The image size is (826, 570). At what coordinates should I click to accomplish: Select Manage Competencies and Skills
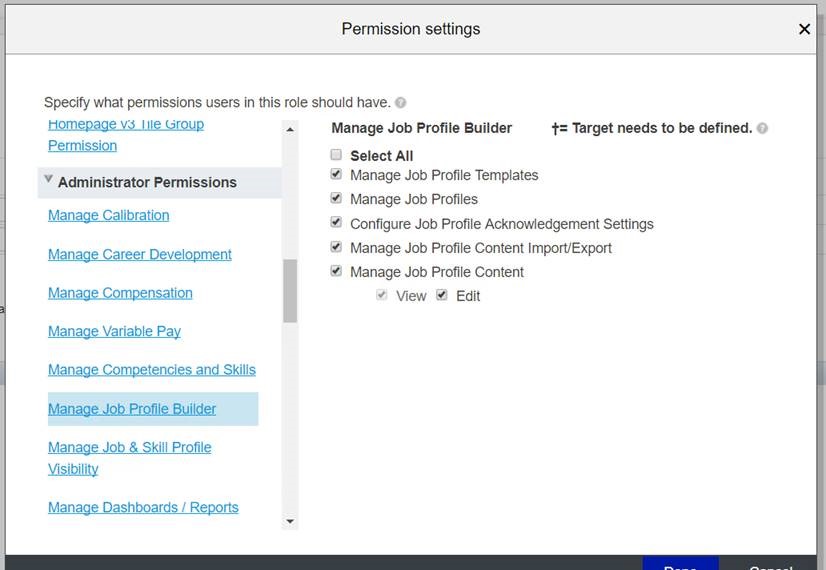(152, 370)
